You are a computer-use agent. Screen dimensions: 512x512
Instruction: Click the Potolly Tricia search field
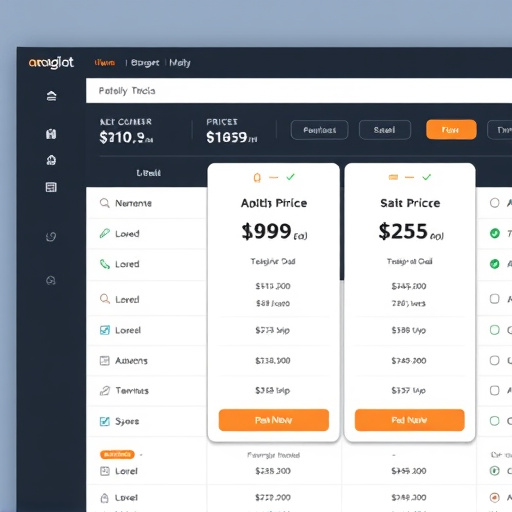pos(299,91)
